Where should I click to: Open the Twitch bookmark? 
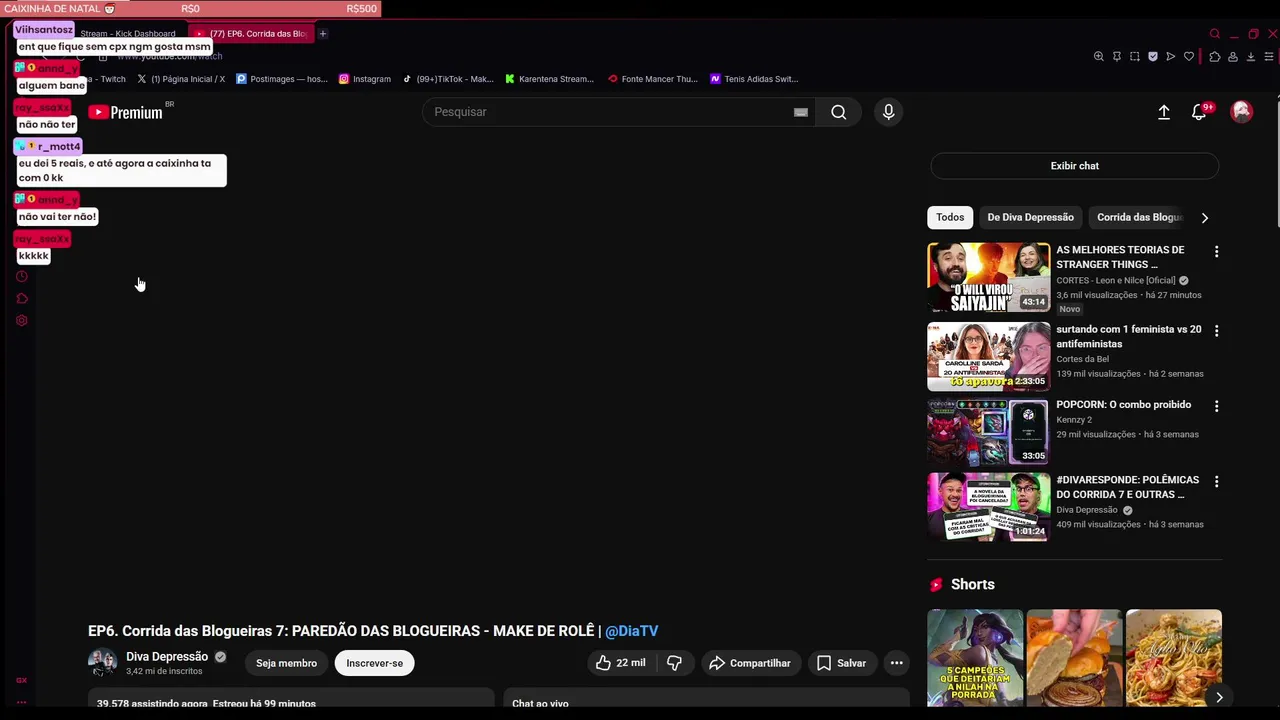106,79
